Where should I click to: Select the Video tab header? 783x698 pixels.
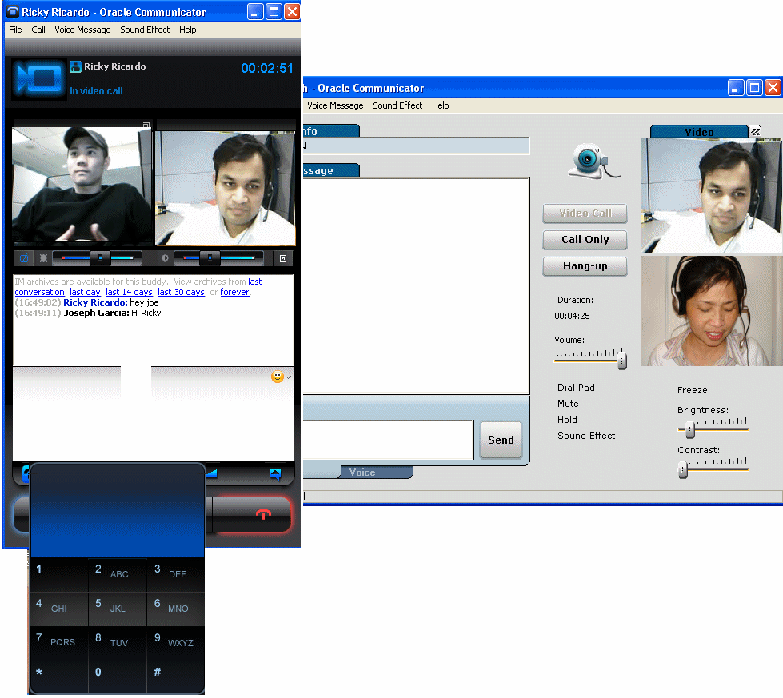click(699, 132)
